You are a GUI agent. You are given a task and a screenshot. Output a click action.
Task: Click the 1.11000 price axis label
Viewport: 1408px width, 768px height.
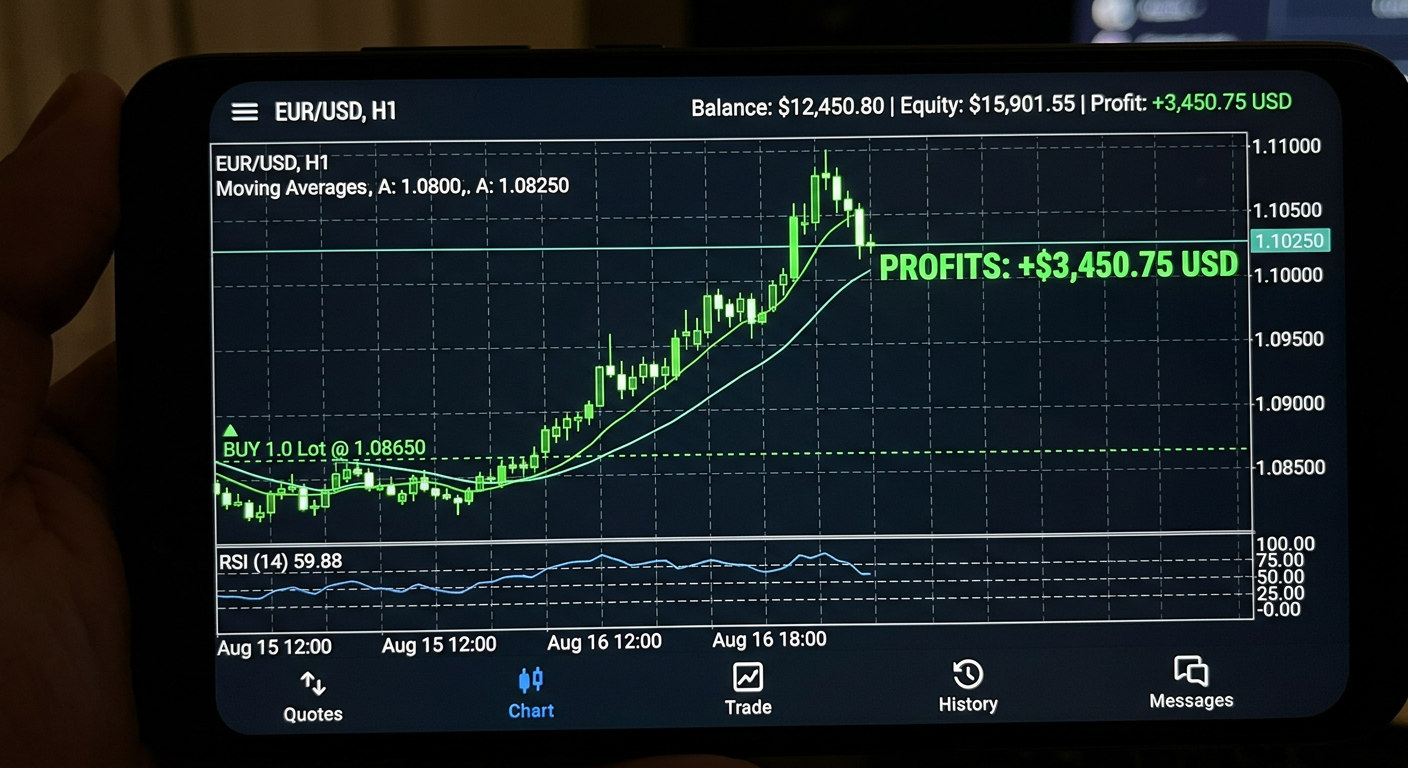click(x=1287, y=146)
